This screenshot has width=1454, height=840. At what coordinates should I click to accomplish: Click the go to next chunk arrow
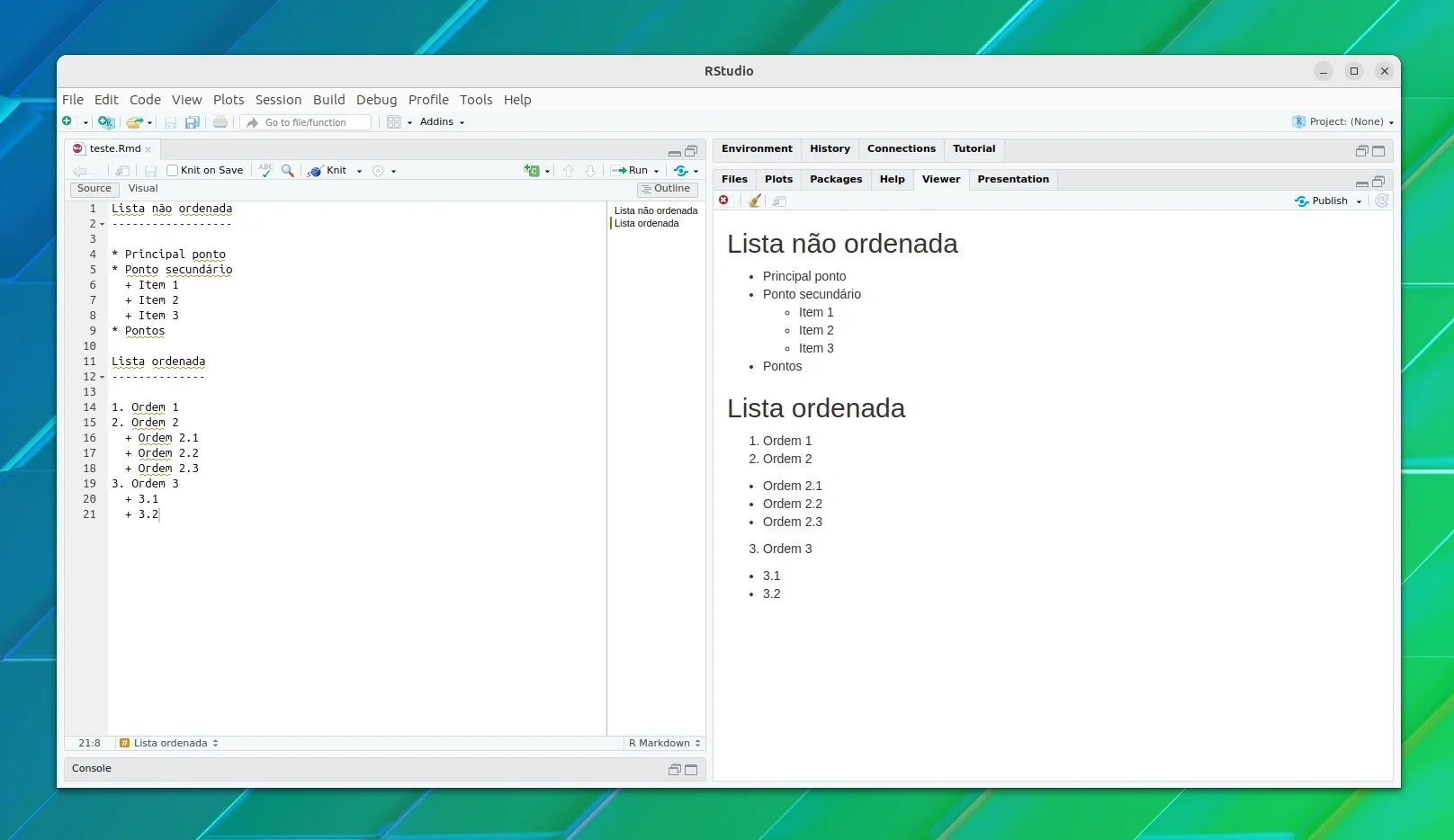590,171
